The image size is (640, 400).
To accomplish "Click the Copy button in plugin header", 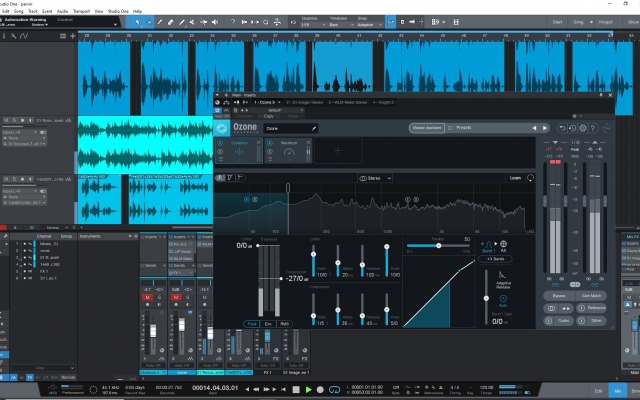I will click(269, 116).
